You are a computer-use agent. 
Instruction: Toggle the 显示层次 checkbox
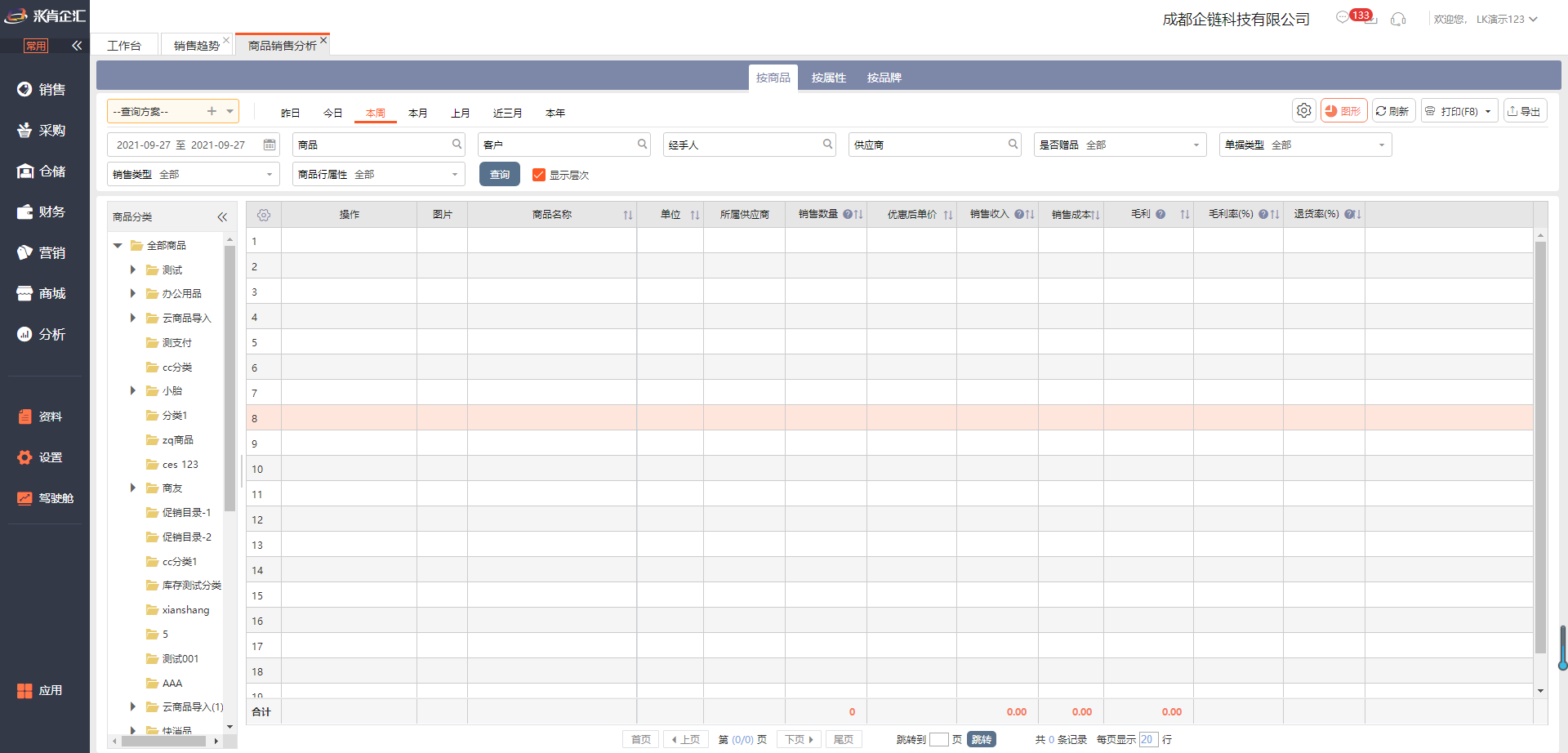coord(539,175)
